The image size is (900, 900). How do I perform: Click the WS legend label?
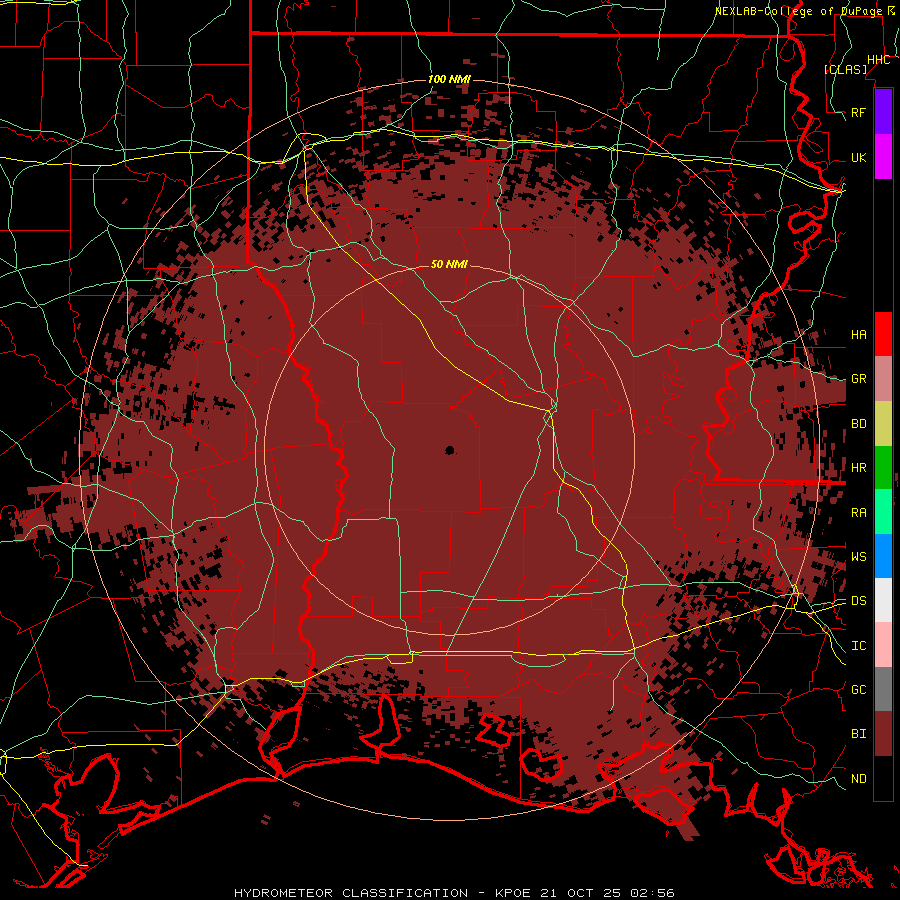click(x=859, y=556)
